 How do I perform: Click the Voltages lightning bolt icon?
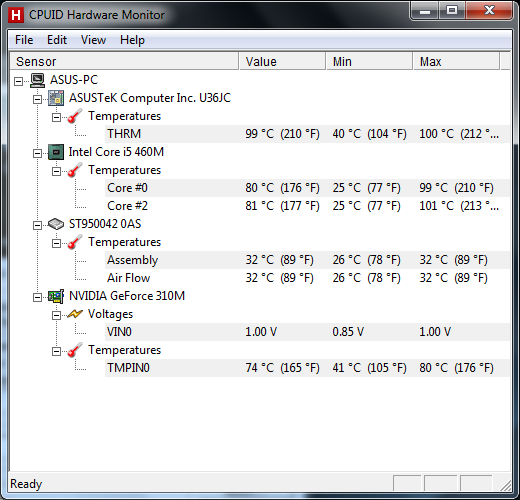(75, 314)
